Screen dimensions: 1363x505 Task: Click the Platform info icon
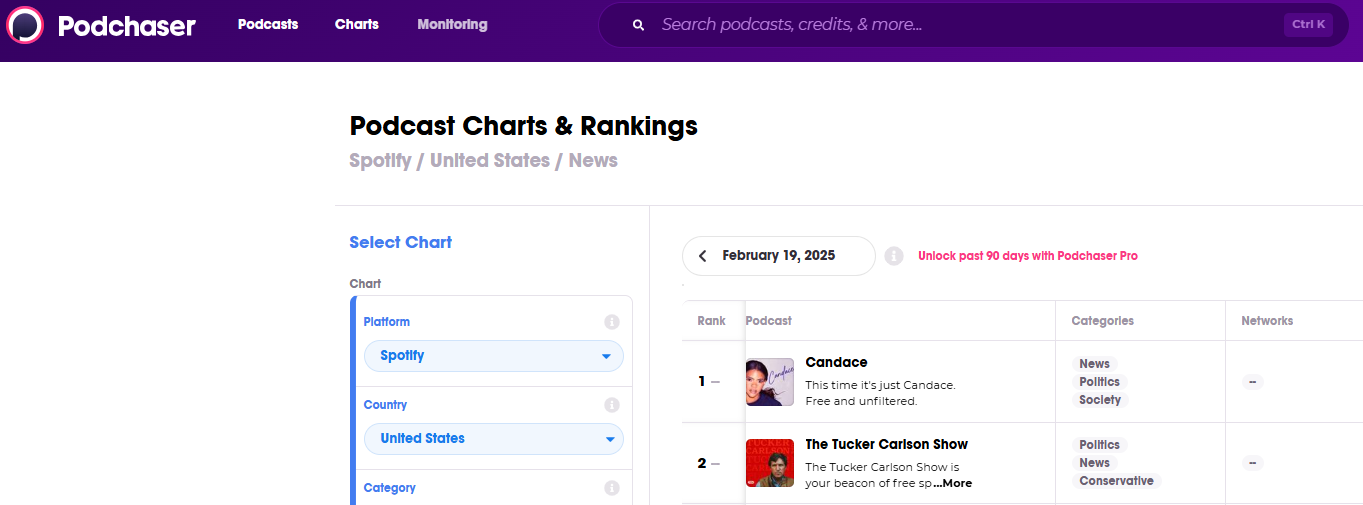coord(612,322)
